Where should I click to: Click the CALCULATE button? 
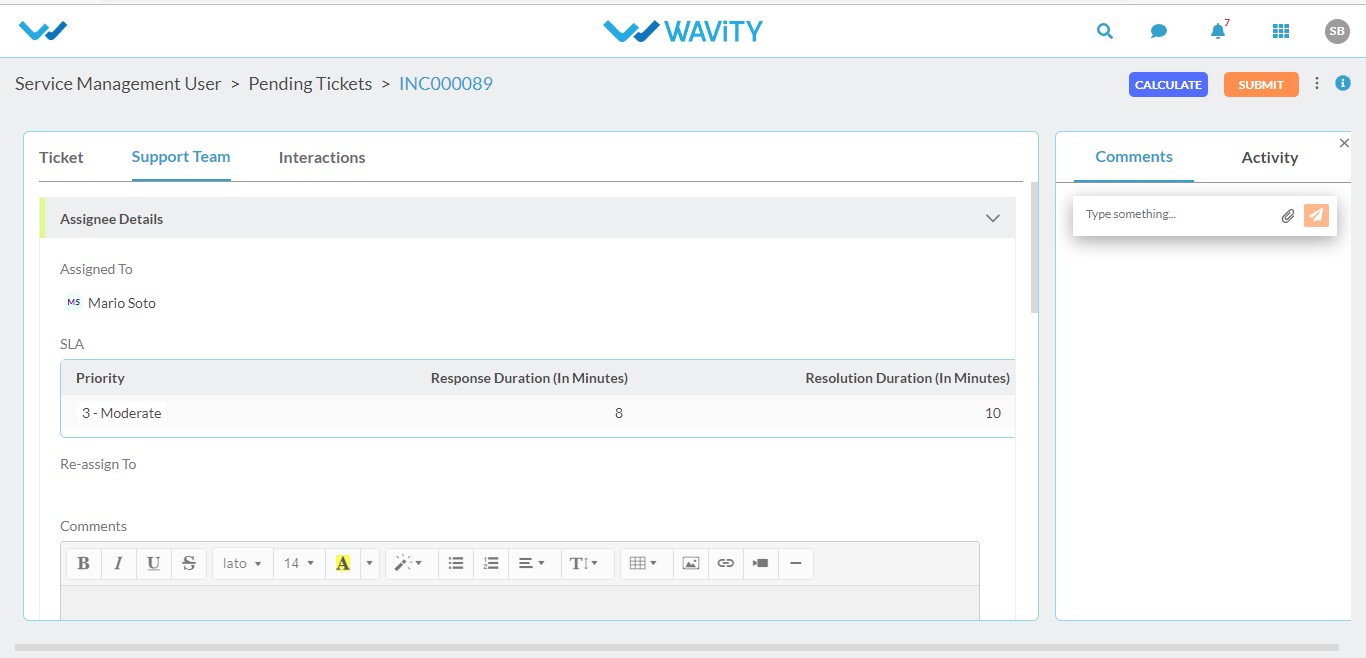1168,85
